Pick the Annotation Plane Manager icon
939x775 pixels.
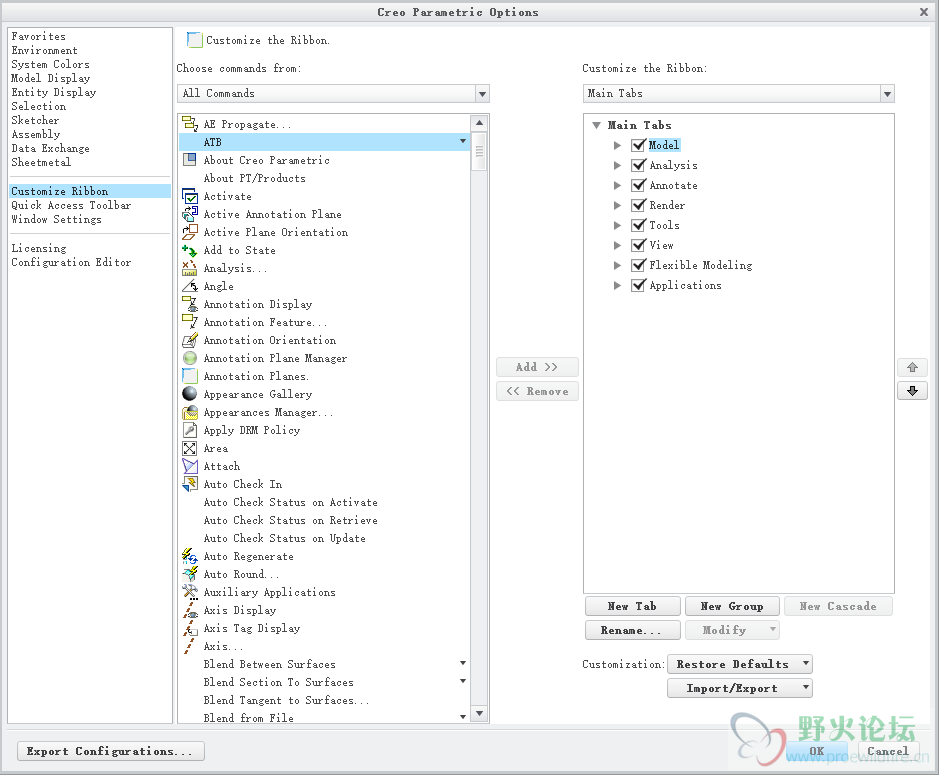pos(190,358)
